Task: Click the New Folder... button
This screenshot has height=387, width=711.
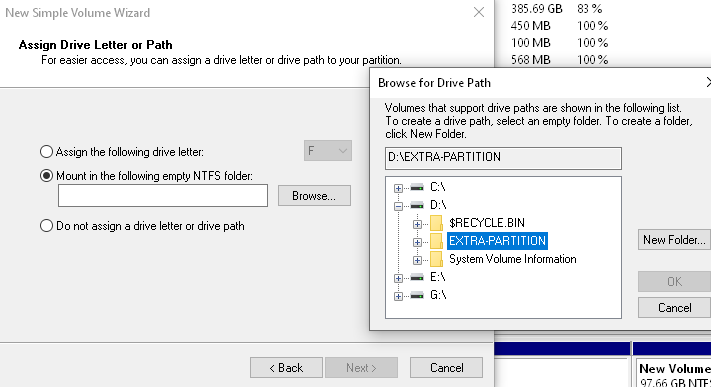Action: (x=674, y=240)
